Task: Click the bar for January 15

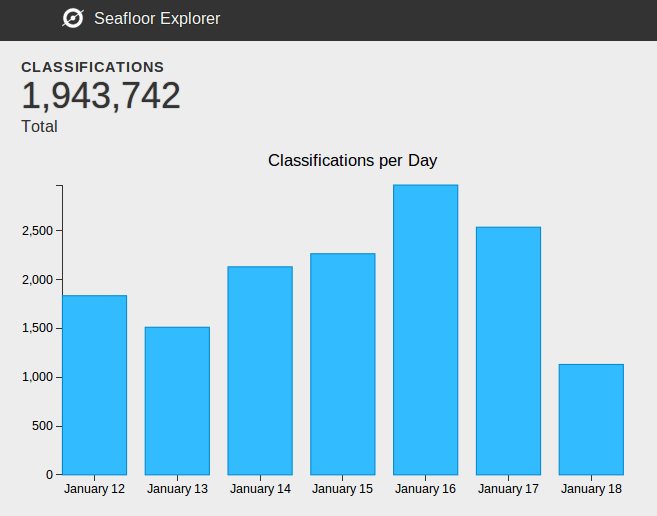Action: [343, 364]
